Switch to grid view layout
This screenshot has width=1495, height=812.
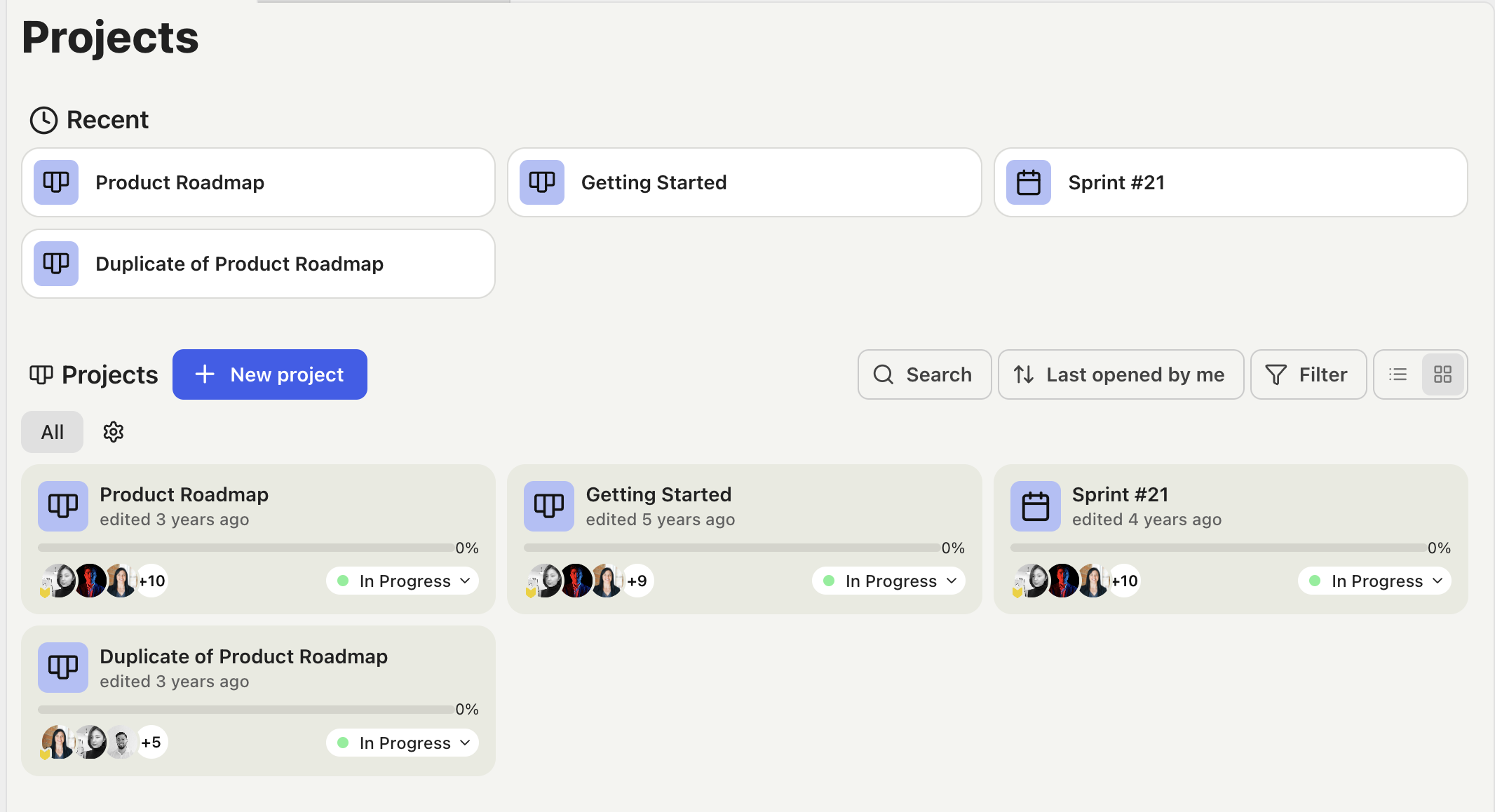click(x=1442, y=374)
